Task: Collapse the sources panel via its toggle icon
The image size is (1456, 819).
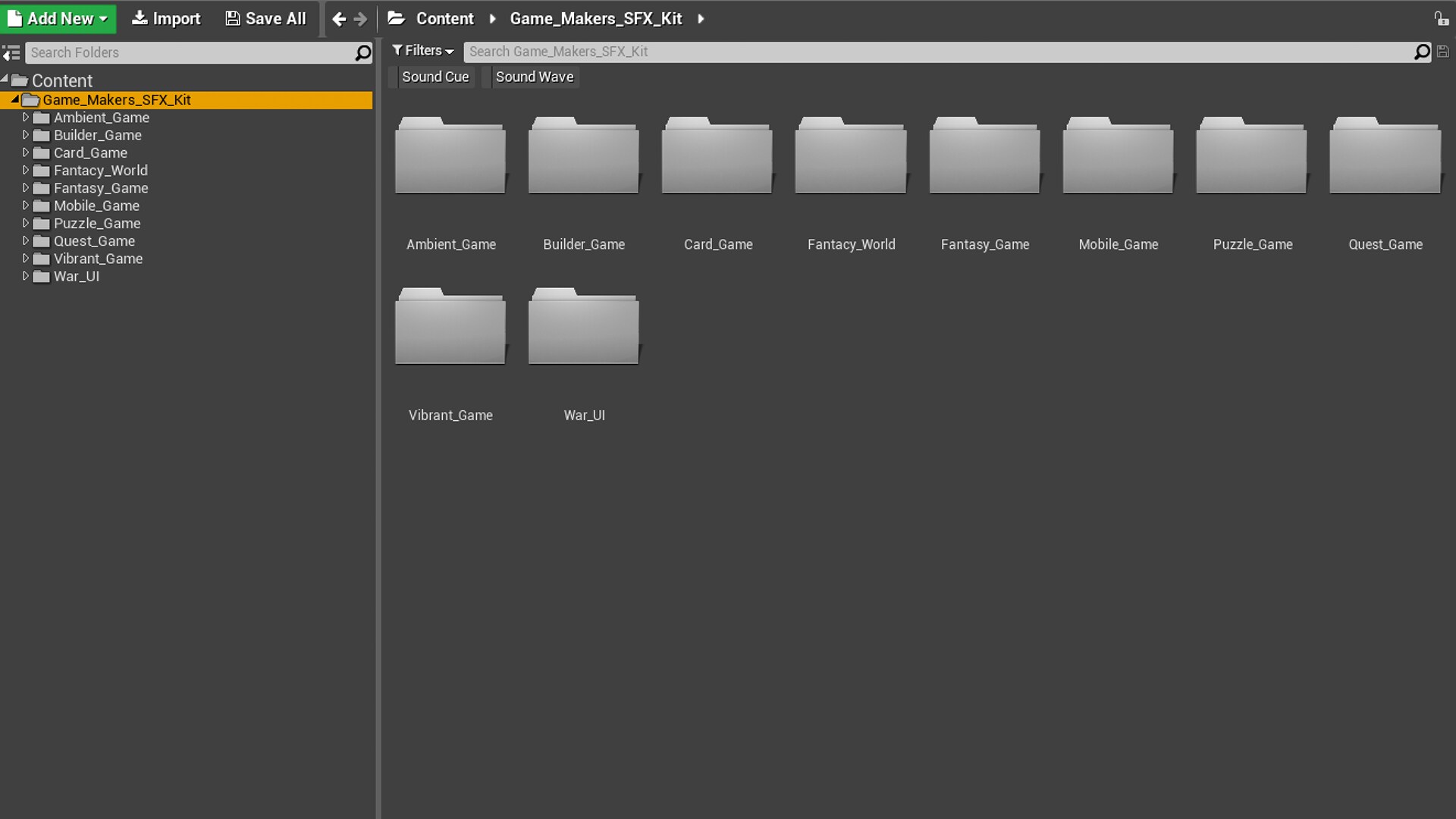Action: coord(11,52)
